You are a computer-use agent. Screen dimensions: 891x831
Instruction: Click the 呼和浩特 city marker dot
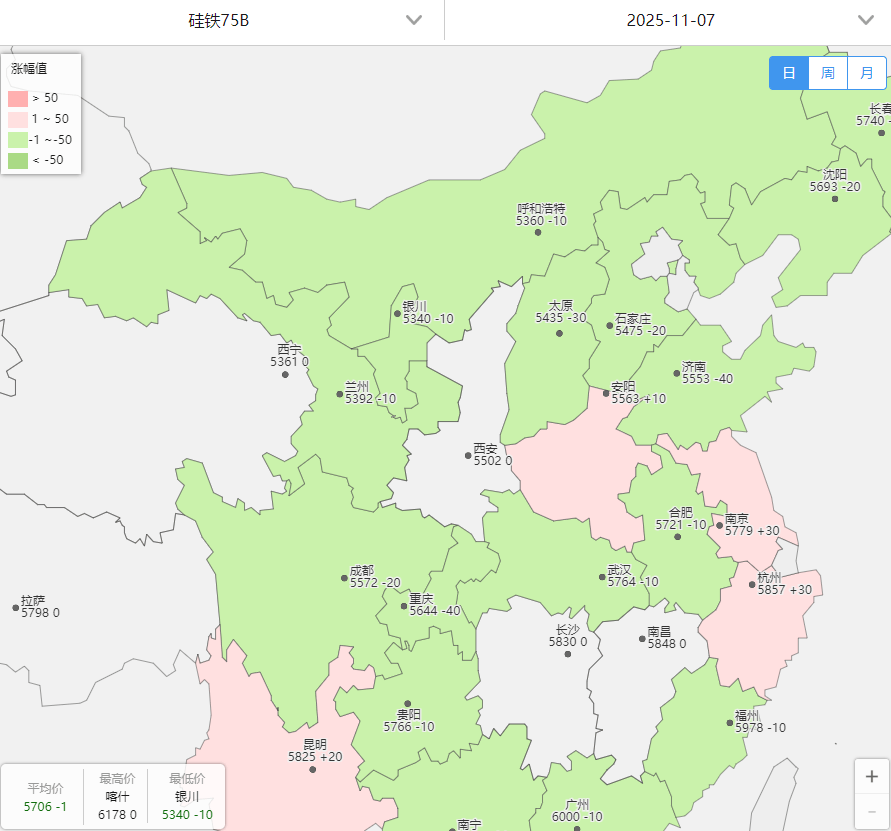(x=538, y=232)
